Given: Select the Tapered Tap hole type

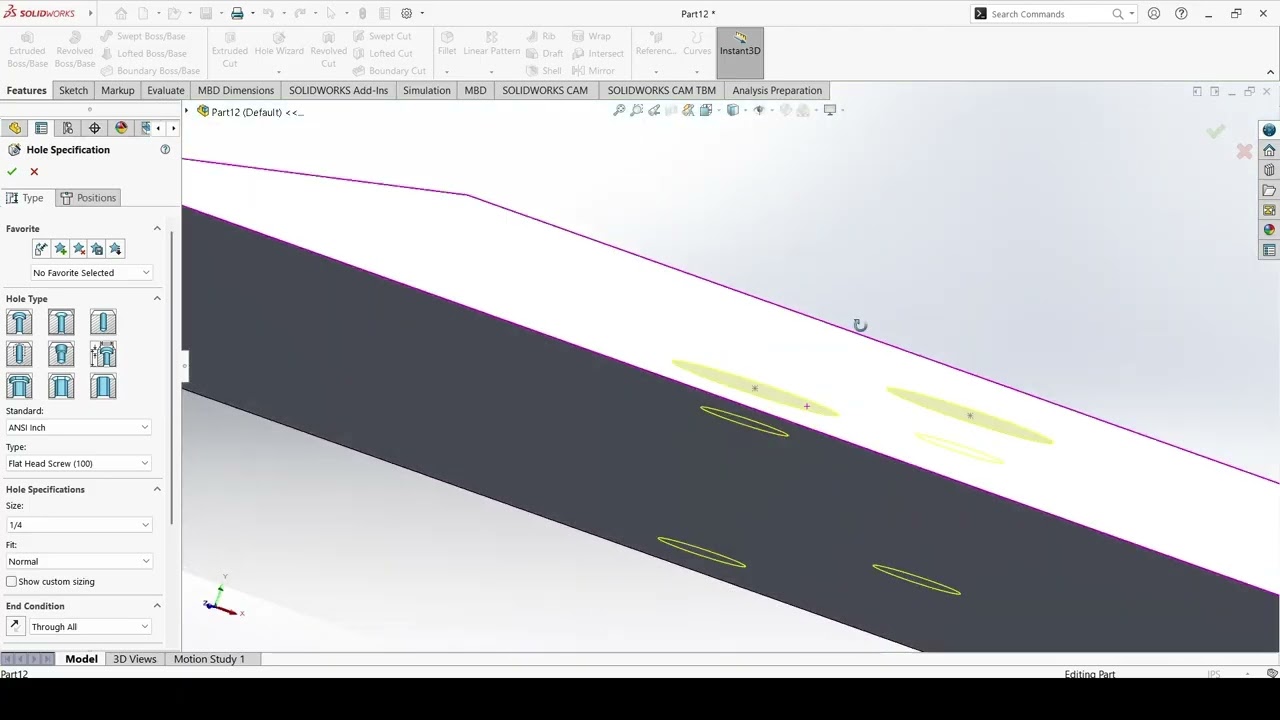Looking at the screenshot, I should (61, 354).
